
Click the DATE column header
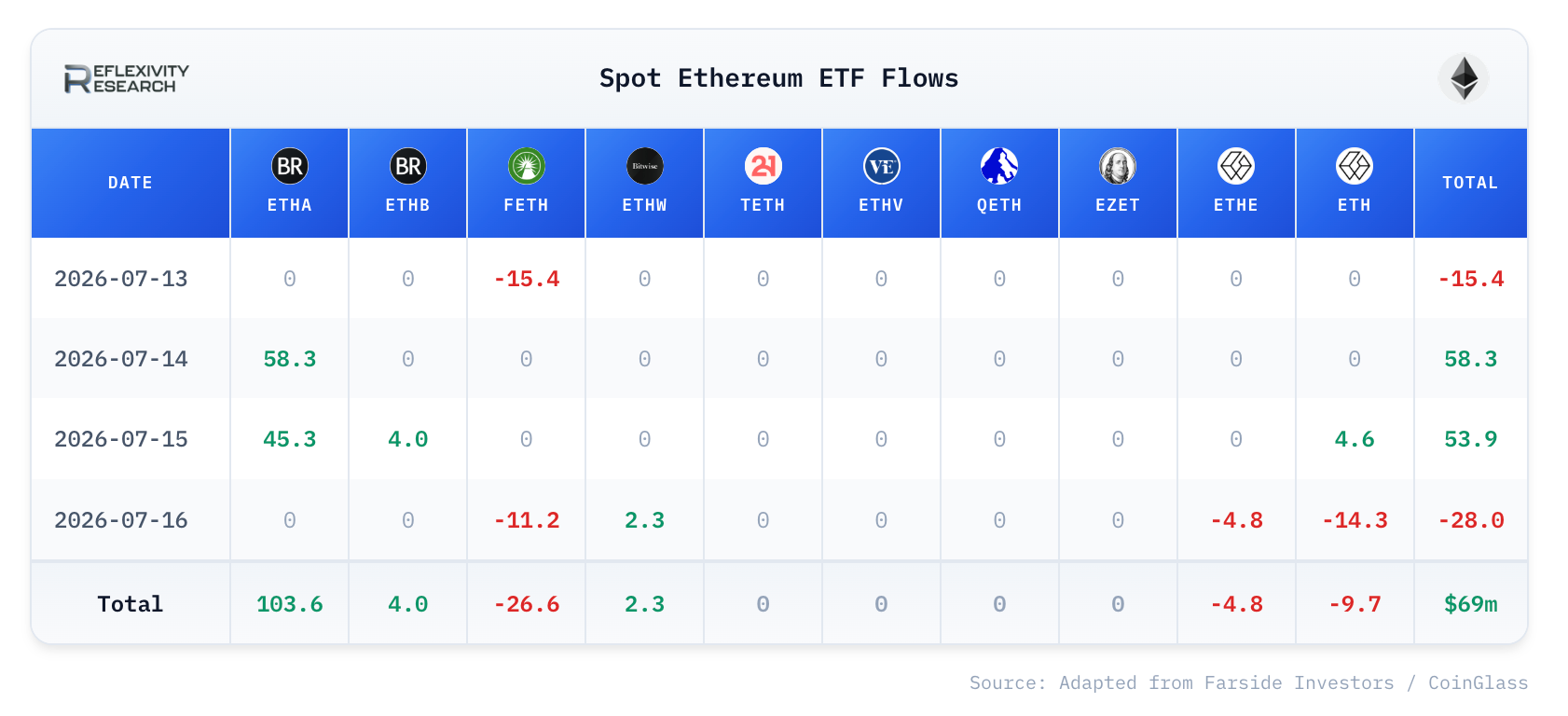click(x=131, y=183)
